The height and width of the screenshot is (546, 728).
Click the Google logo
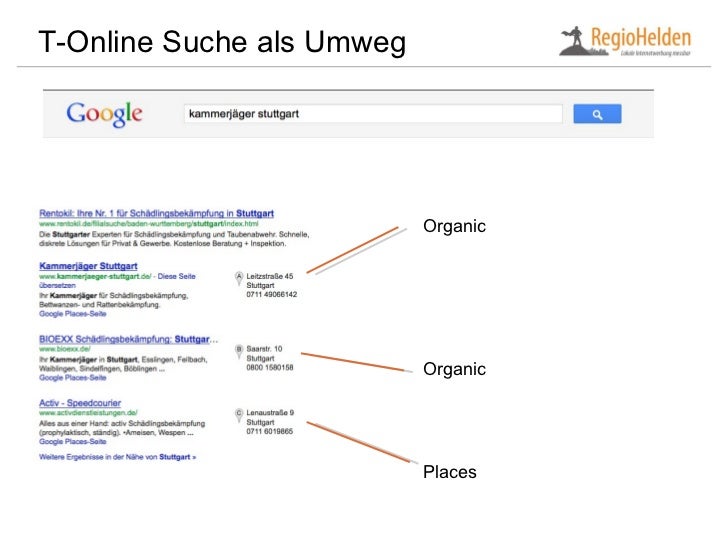104,114
